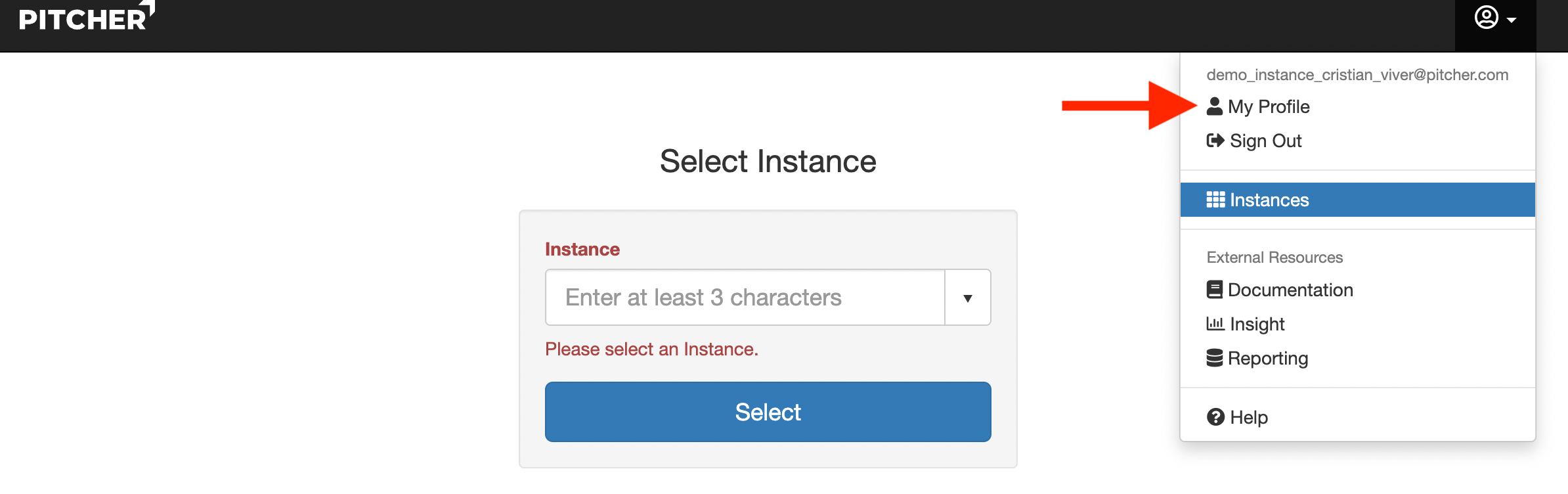Click the Sign Out arrow icon
The image size is (1568, 494).
point(1215,141)
